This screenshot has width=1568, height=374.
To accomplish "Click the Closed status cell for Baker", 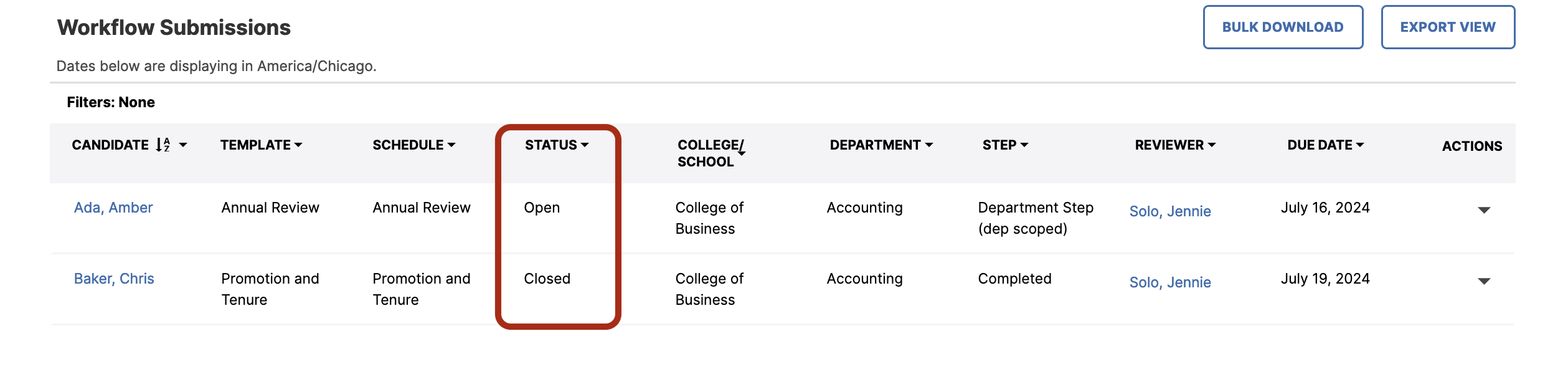I will pos(547,279).
